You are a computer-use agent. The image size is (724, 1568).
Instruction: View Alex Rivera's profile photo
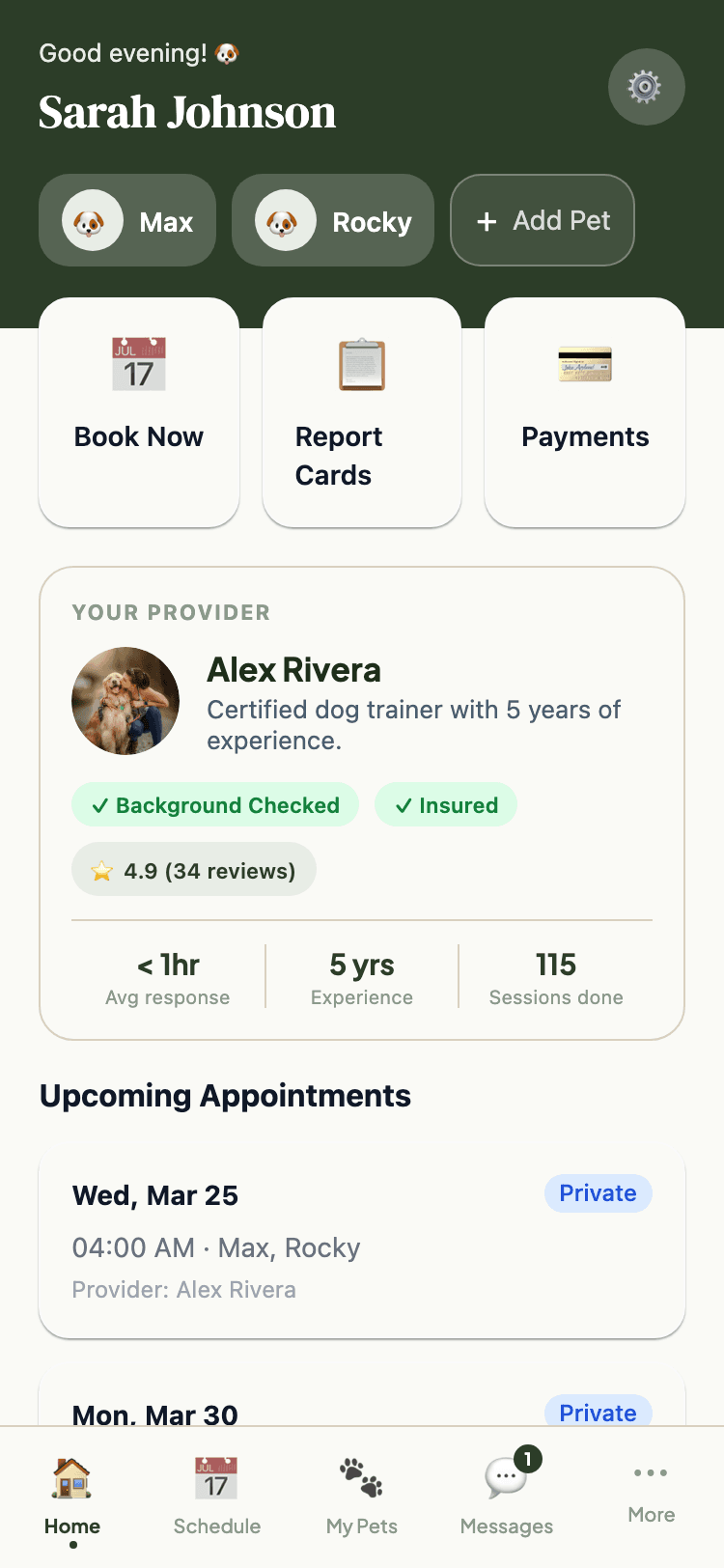pyautogui.click(x=125, y=701)
